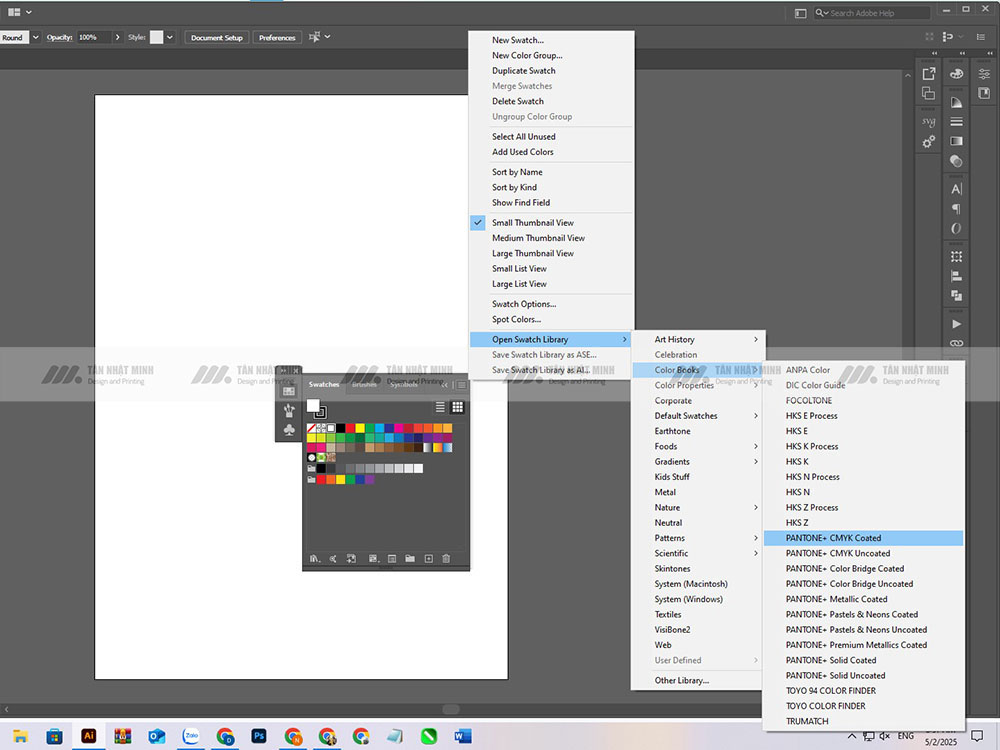Screen dimensions: 1000x750
Task: Open the Character panel icon
Action: pos(956,189)
